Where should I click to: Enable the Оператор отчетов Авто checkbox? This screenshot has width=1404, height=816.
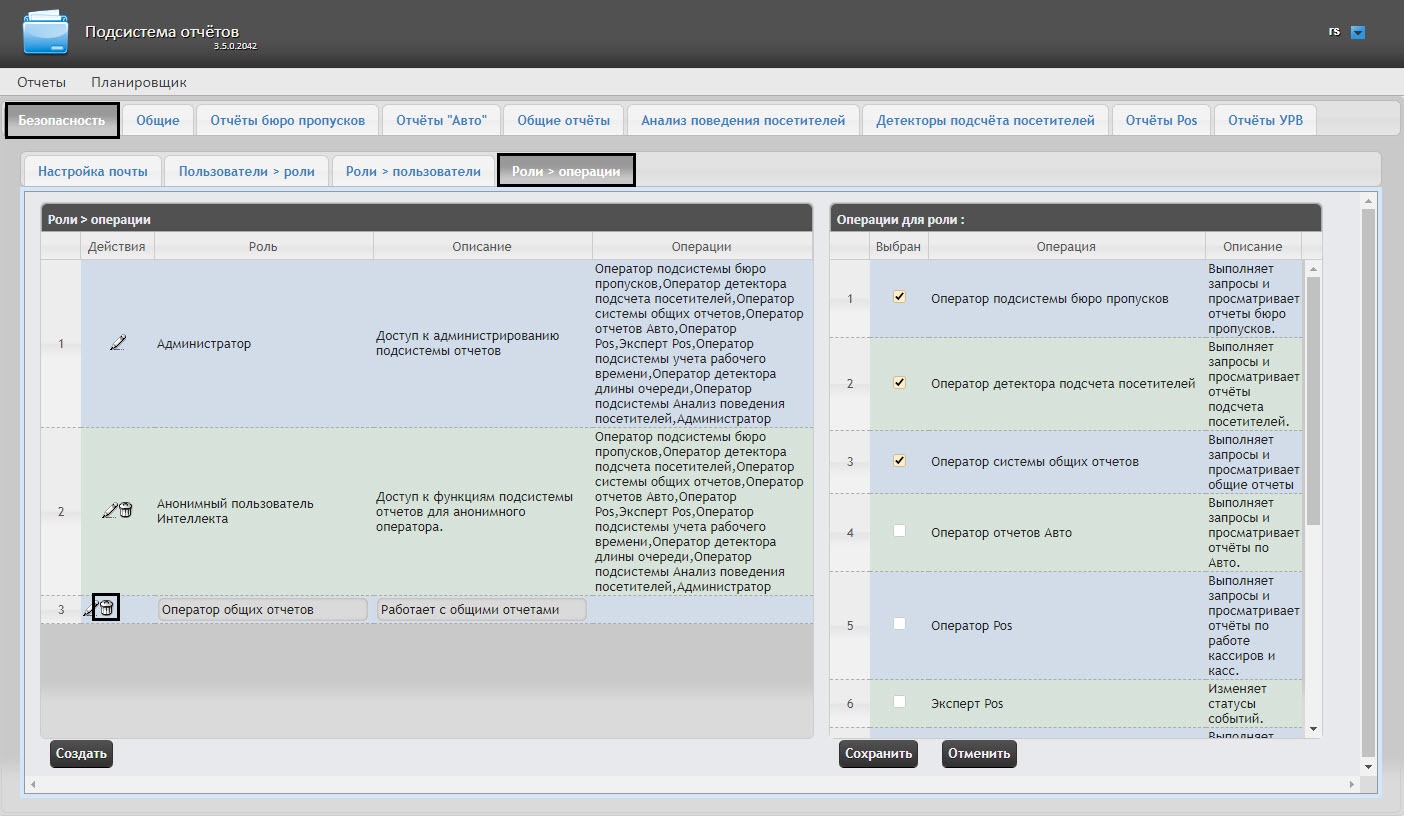tap(899, 531)
